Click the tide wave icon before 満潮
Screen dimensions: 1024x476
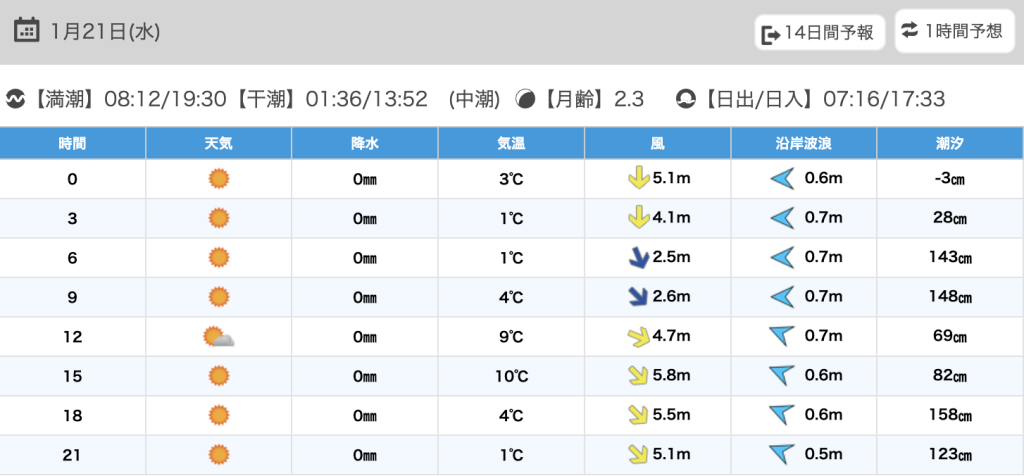pyautogui.click(x=15, y=99)
